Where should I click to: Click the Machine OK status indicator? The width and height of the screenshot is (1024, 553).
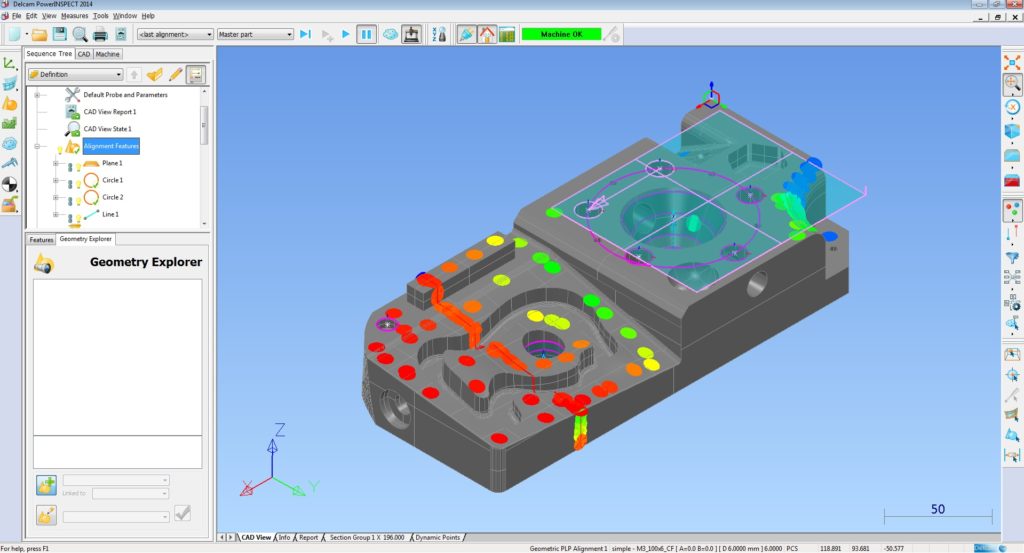pyautogui.click(x=561, y=34)
